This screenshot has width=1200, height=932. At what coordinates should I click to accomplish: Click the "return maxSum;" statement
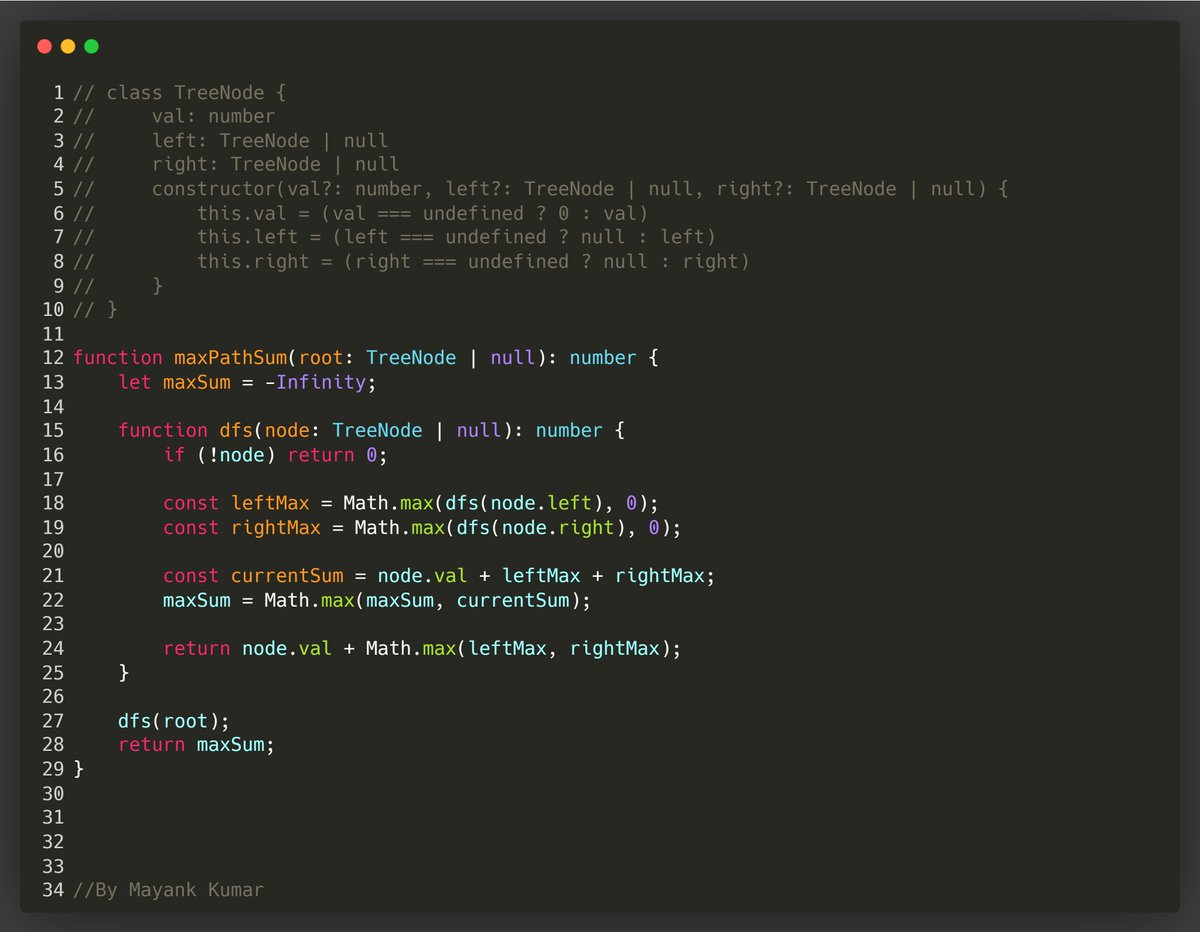[197, 745]
